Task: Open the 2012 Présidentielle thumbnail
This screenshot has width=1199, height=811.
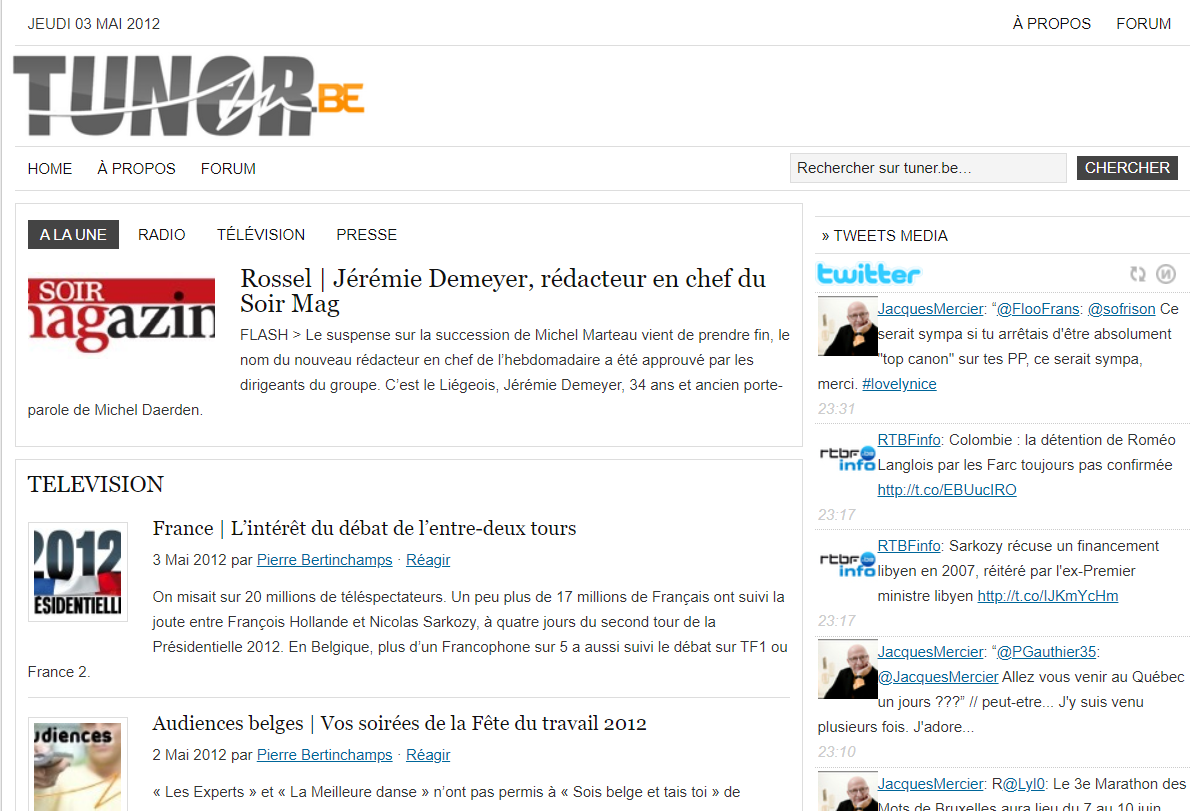Action: (78, 572)
